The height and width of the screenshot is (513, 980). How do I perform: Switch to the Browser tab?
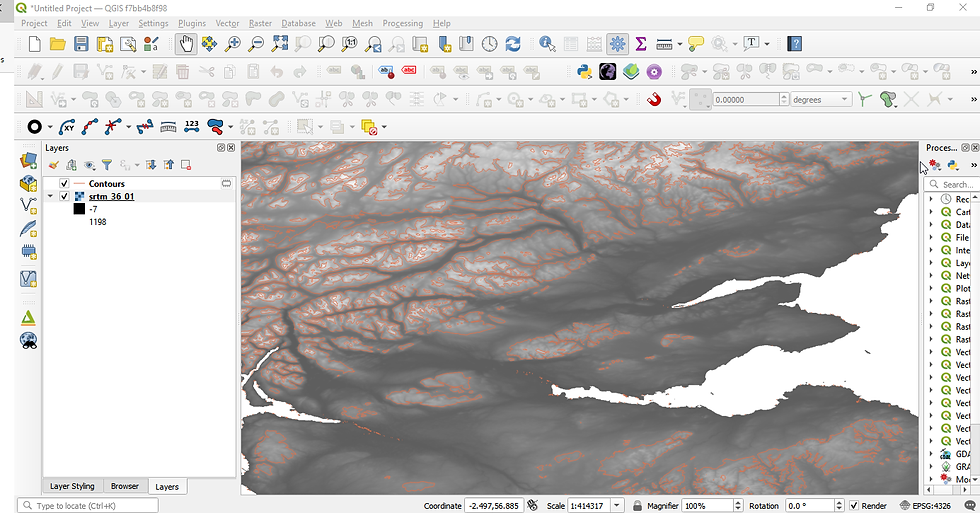click(x=125, y=486)
